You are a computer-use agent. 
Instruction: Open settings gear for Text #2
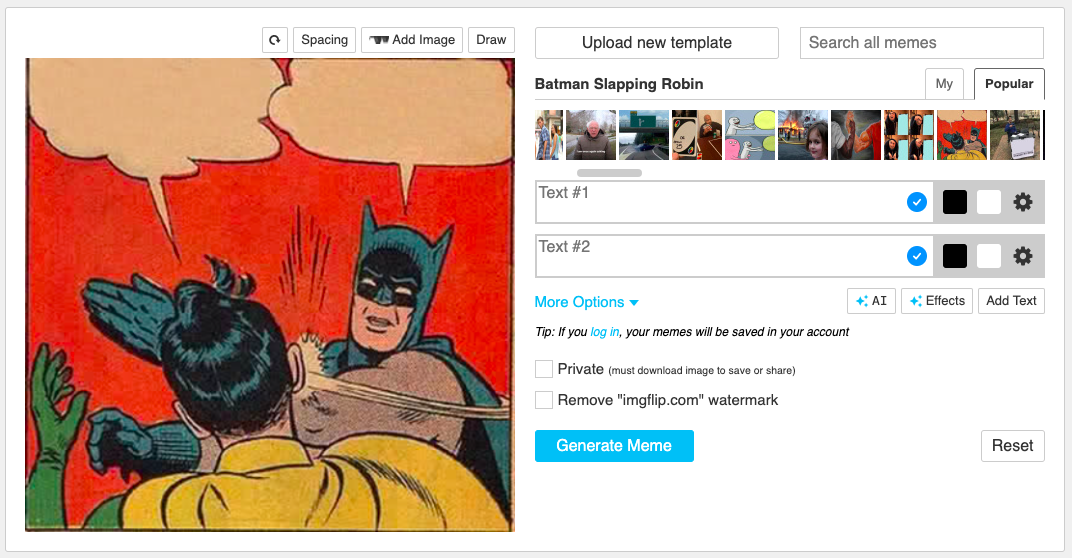pyautogui.click(x=1022, y=256)
